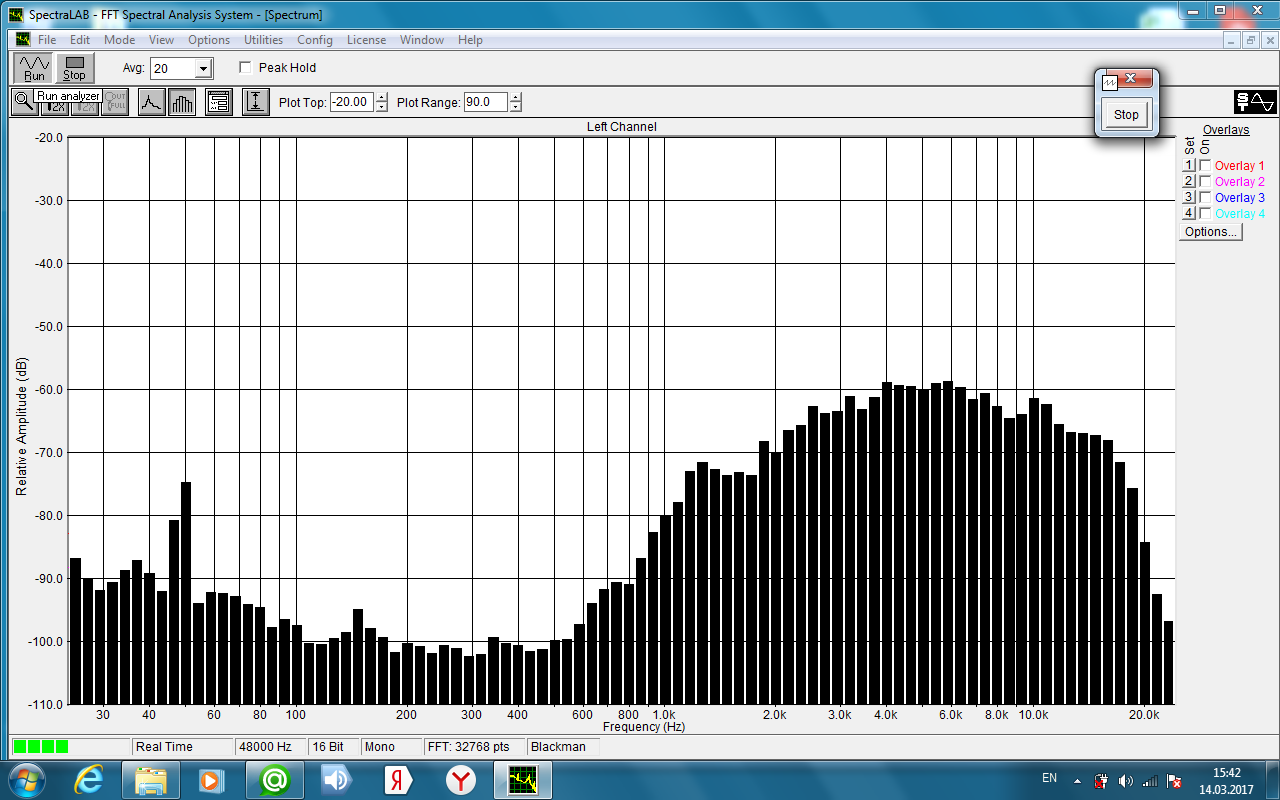
Task: Open the green Mail.ru Agent taskbar icon
Action: tap(274, 780)
